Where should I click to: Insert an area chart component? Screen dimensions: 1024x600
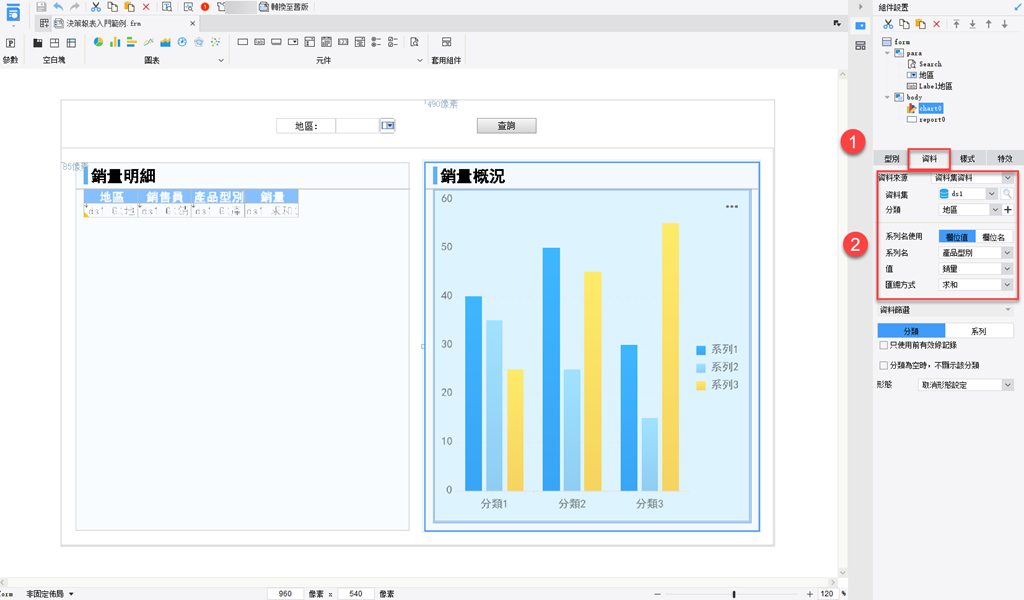(x=165, y=42)
